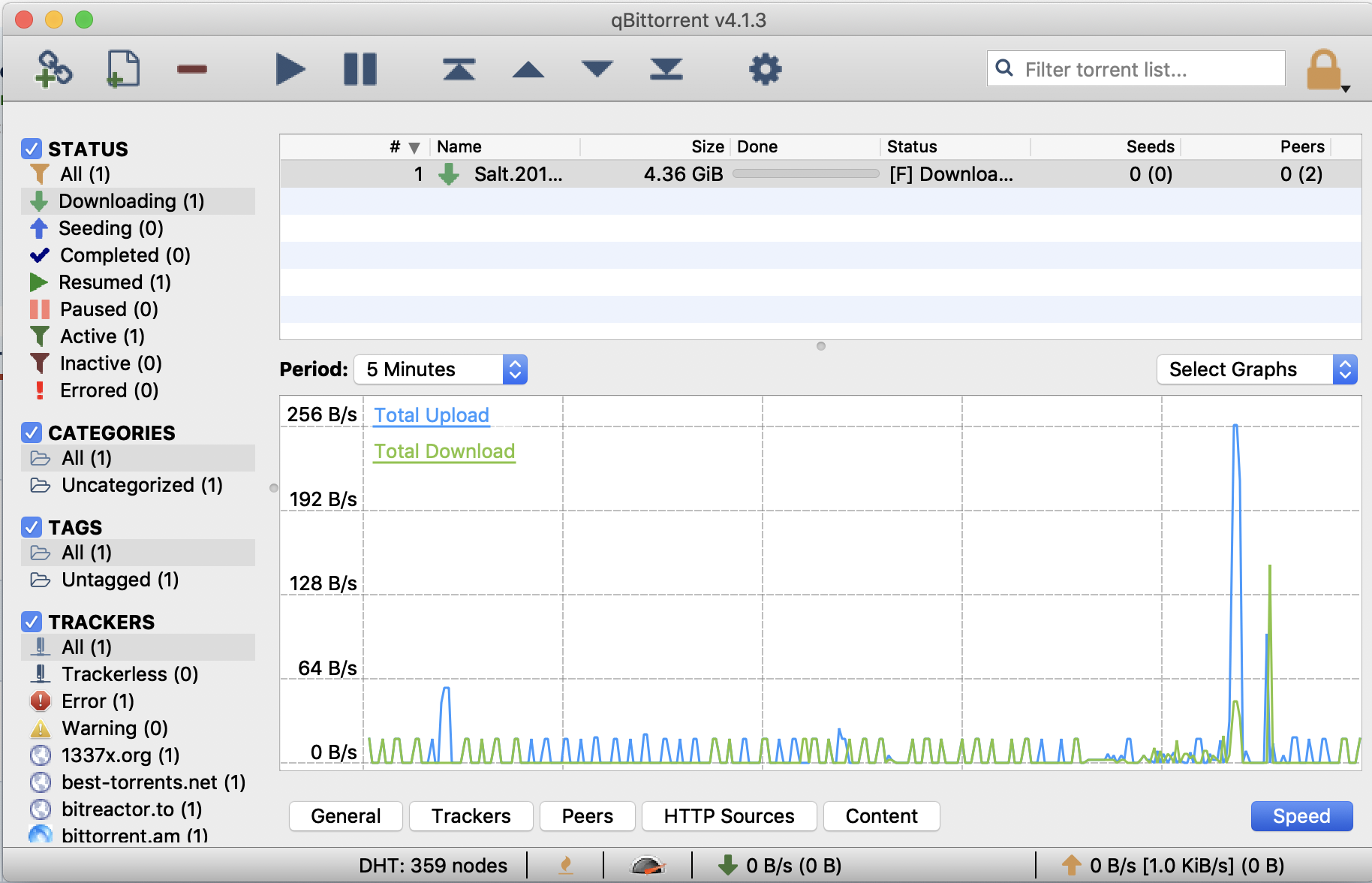The image size is (1372, 883).
Task: Select Completed (0) status filter
Action: coord(138,255)
